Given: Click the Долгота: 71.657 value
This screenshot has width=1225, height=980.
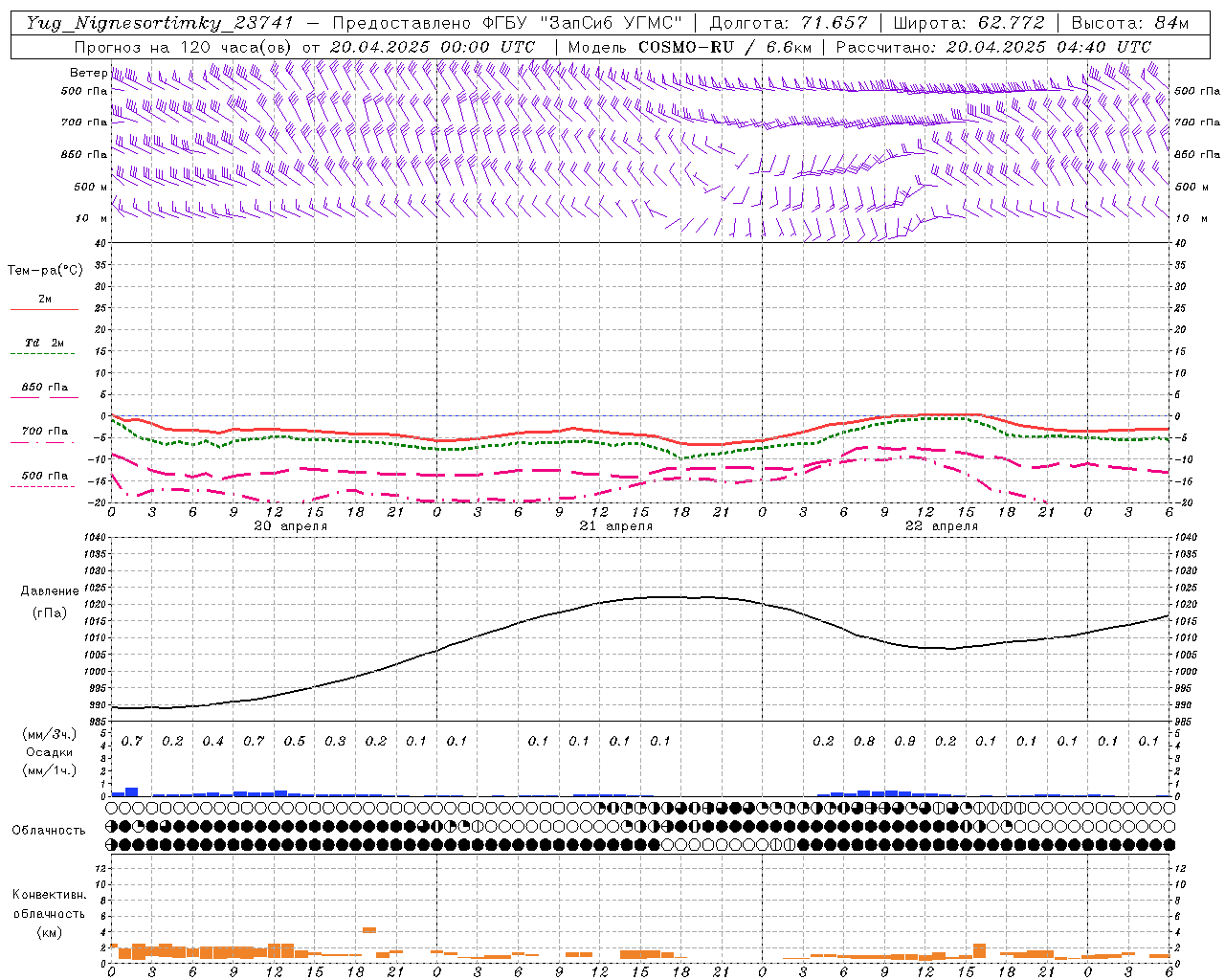Looking at the screenshot, I should pos(789,23).
